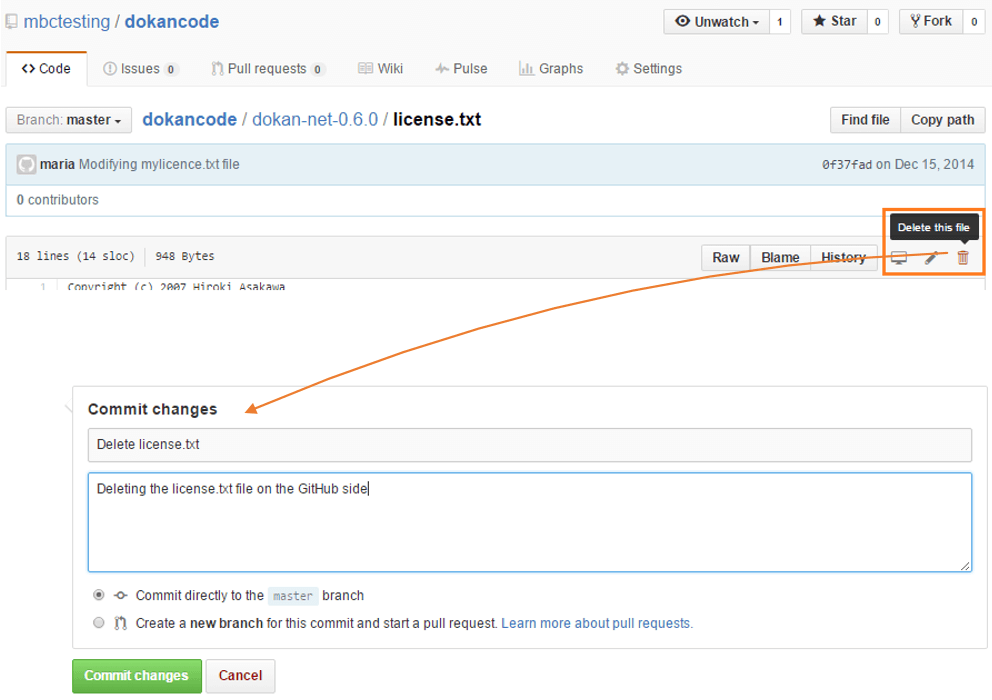992x700 pixels.
Task: Click the commit summary field 'Delete license.txt'
Action: point(529,444)
